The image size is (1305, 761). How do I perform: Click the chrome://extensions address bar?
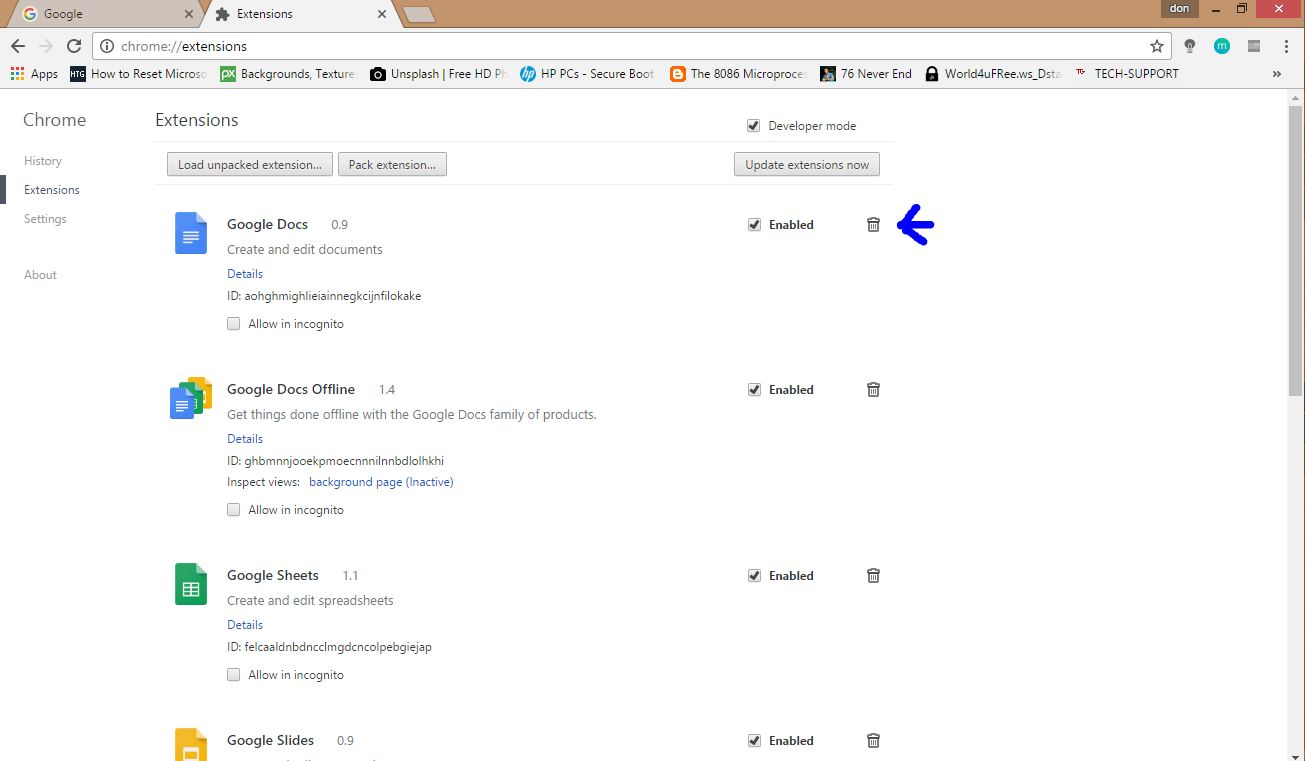[632, 46]
